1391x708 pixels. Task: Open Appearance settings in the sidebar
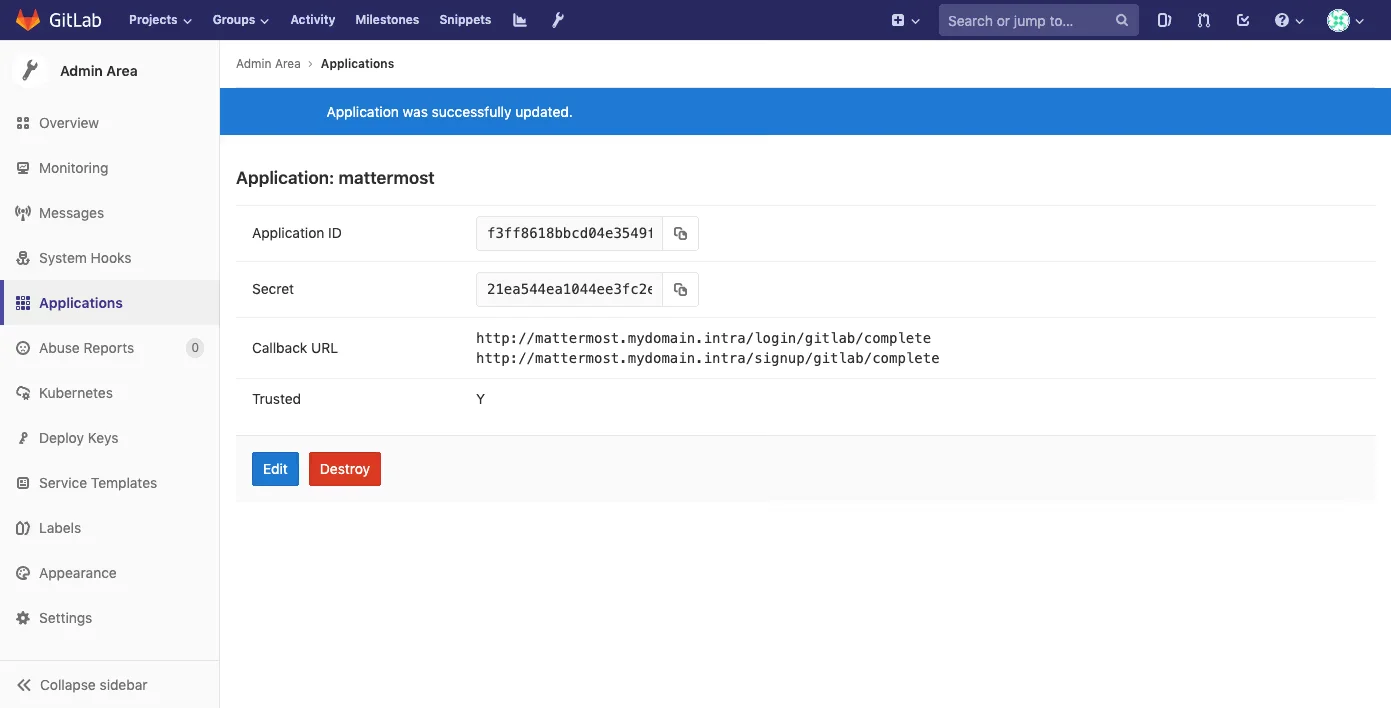tap(76, 573)
